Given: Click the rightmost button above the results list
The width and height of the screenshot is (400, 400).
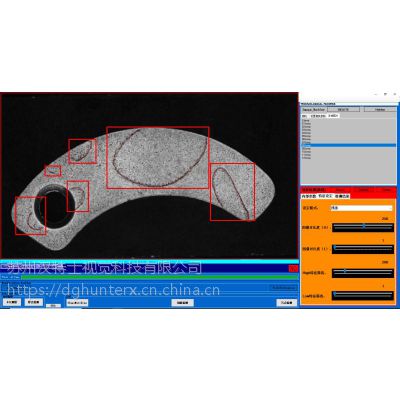Looking at the screenshot, I should pyautogui.click(x=380, y=109).
